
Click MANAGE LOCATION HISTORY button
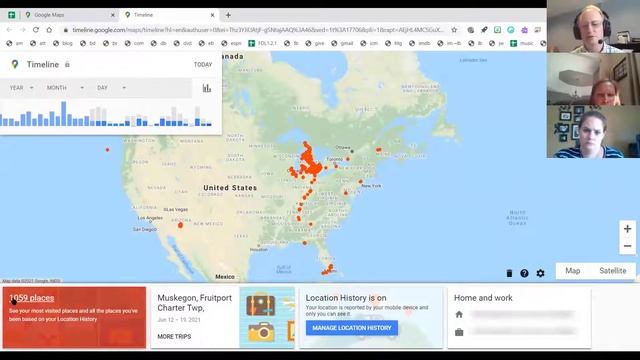pos(352,328)
